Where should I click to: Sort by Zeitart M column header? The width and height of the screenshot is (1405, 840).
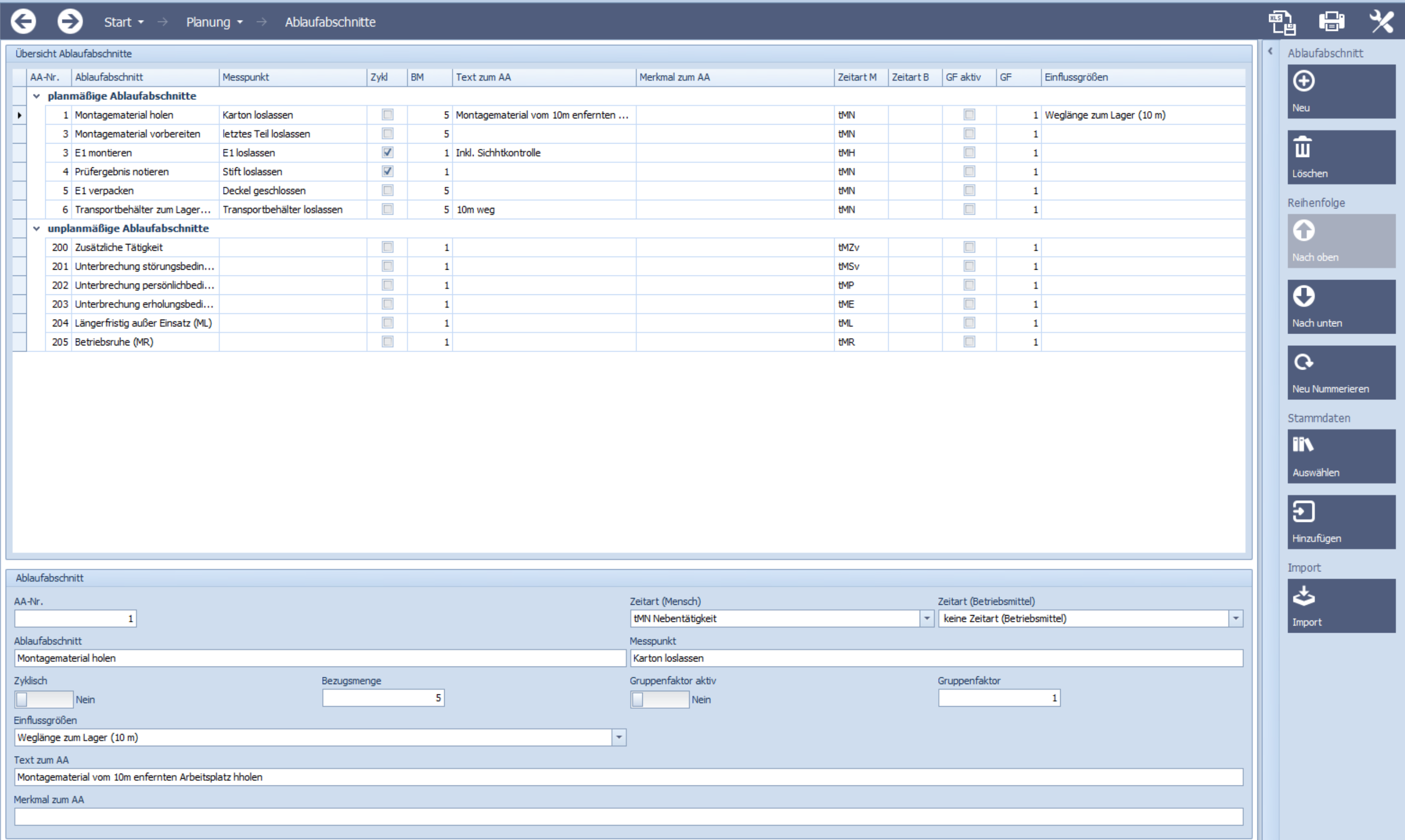click(x=861, y=78)
